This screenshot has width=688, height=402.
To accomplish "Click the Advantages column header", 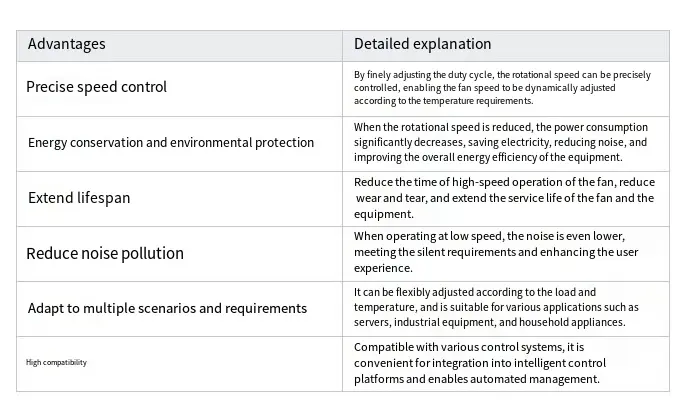I will (66, 44).
